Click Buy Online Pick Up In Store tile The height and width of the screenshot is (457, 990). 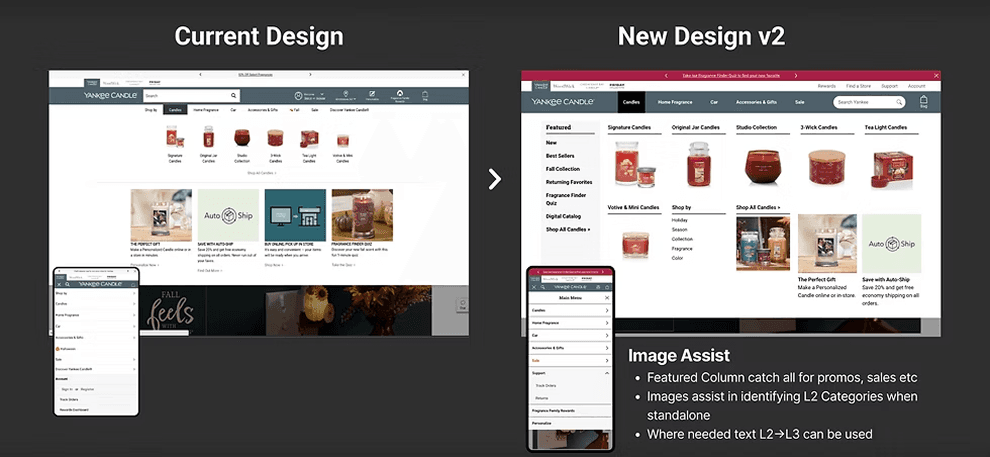tap(295, 215)
